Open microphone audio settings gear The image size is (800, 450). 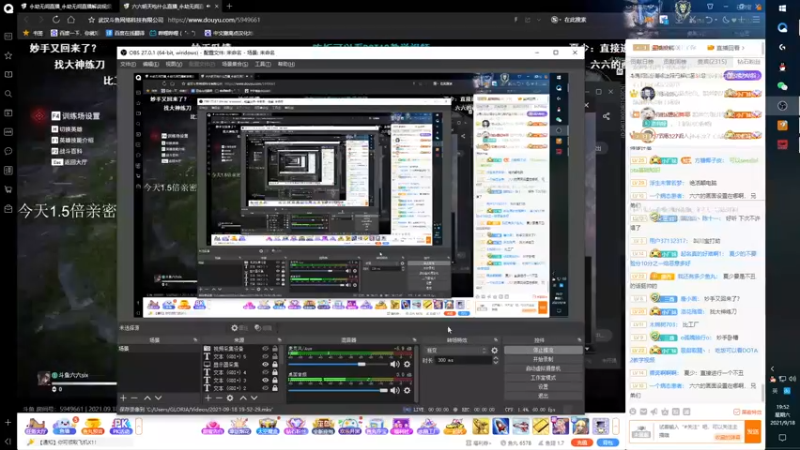[407, 364]
